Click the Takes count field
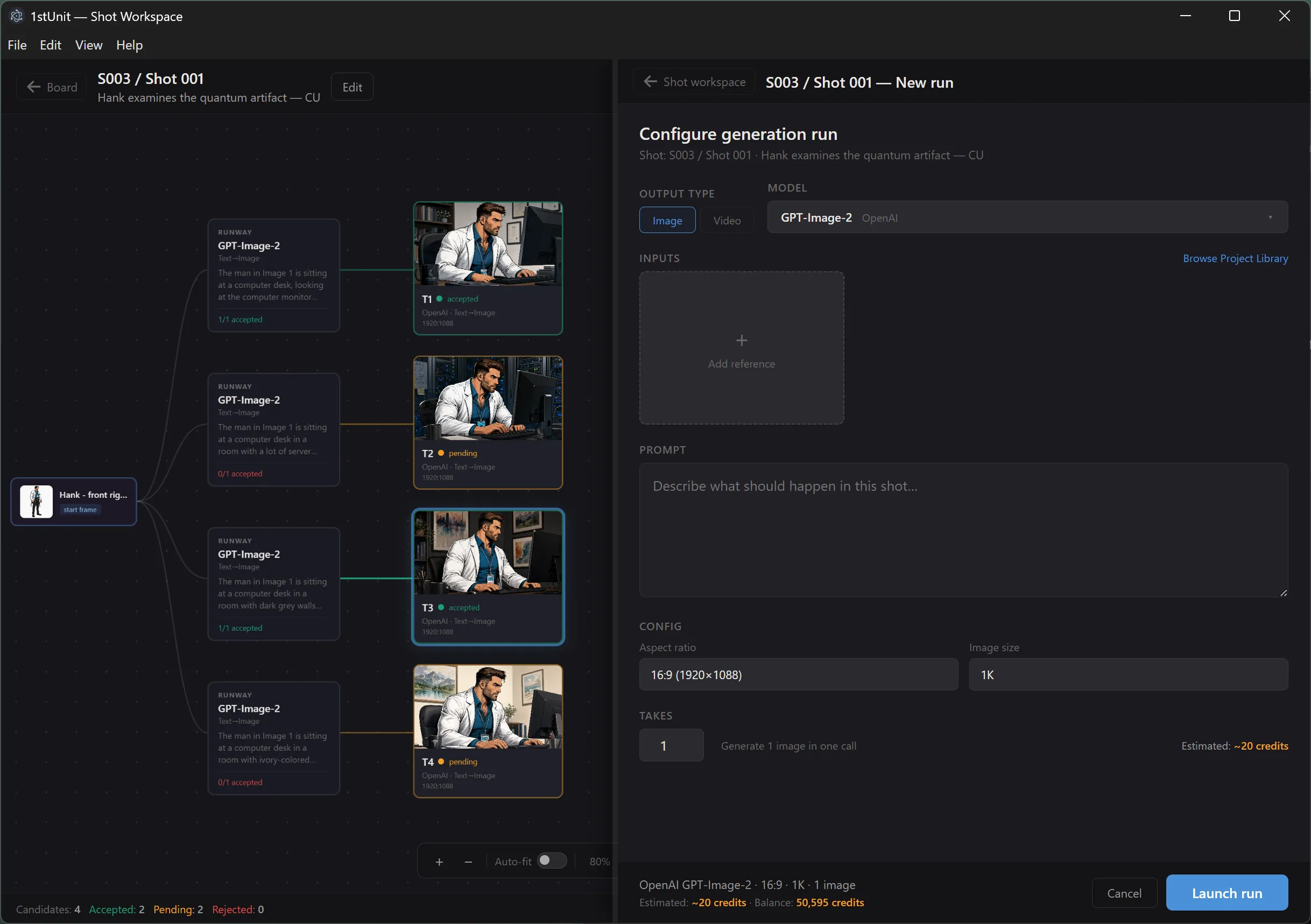Viewport: 1311px width, 924px height. tap(671, 745)
